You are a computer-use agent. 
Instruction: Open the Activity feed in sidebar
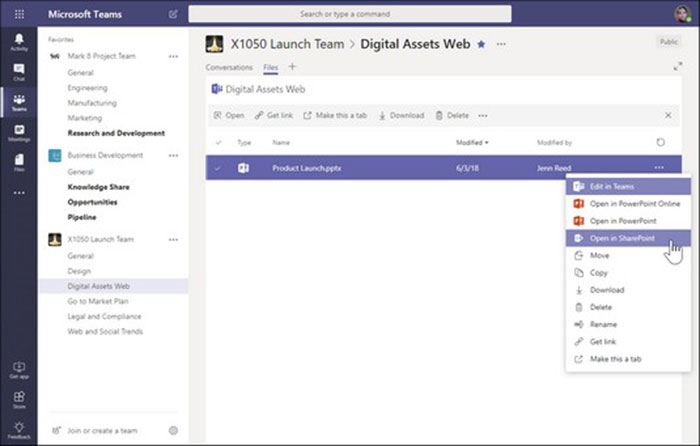19,41
